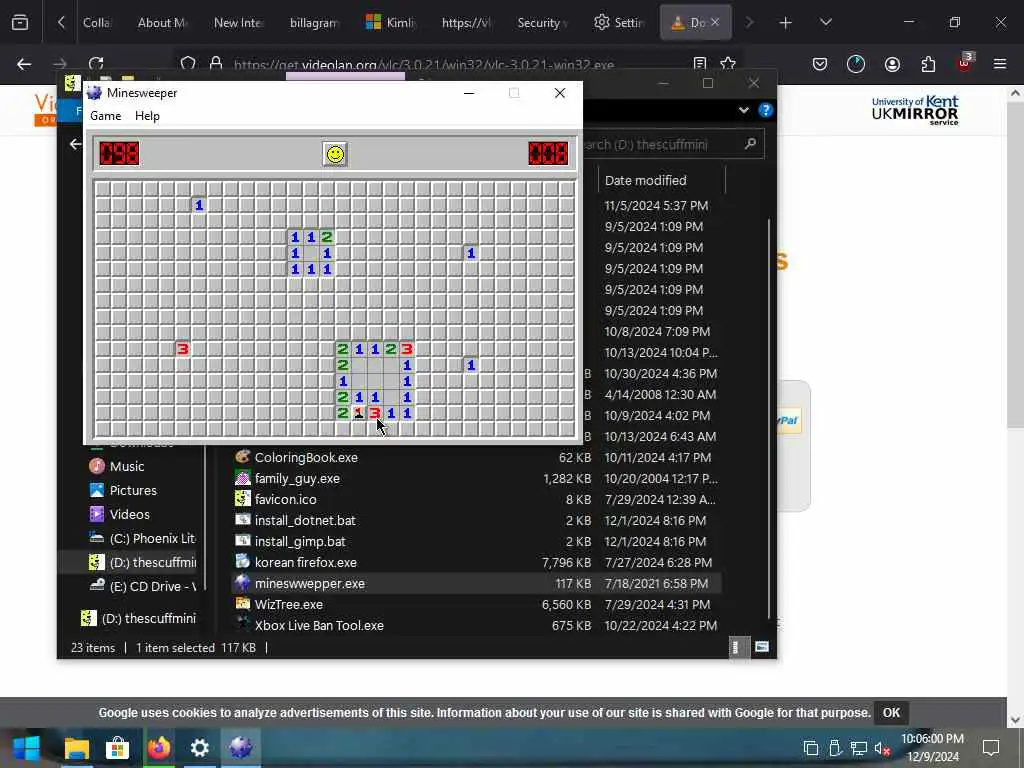The image size is (1024, 768).
Task: Toggle reader view icon in address bar
Action: click(x=700, y=64)
